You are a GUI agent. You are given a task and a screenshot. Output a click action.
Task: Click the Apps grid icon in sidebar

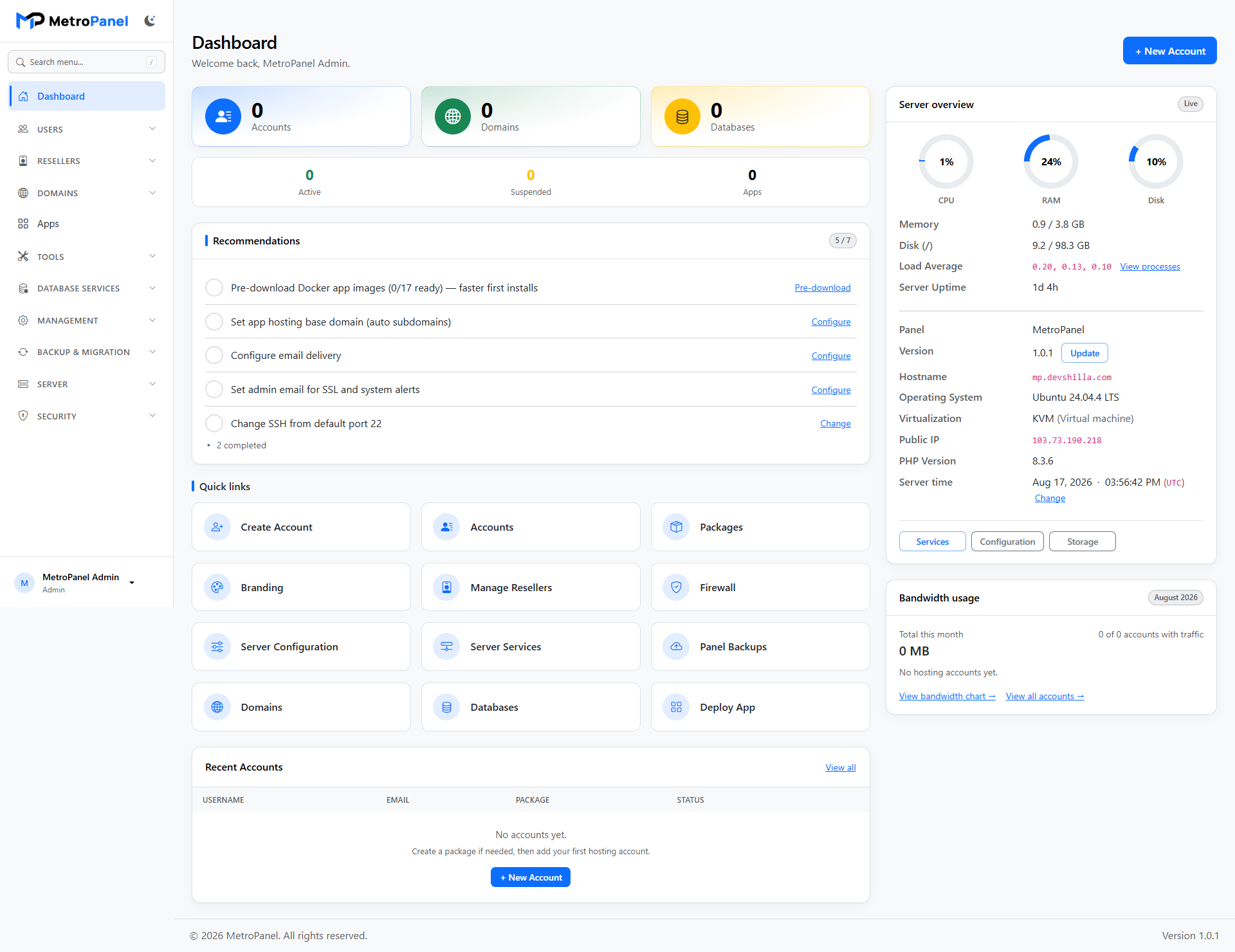click(x=23, y=224)
